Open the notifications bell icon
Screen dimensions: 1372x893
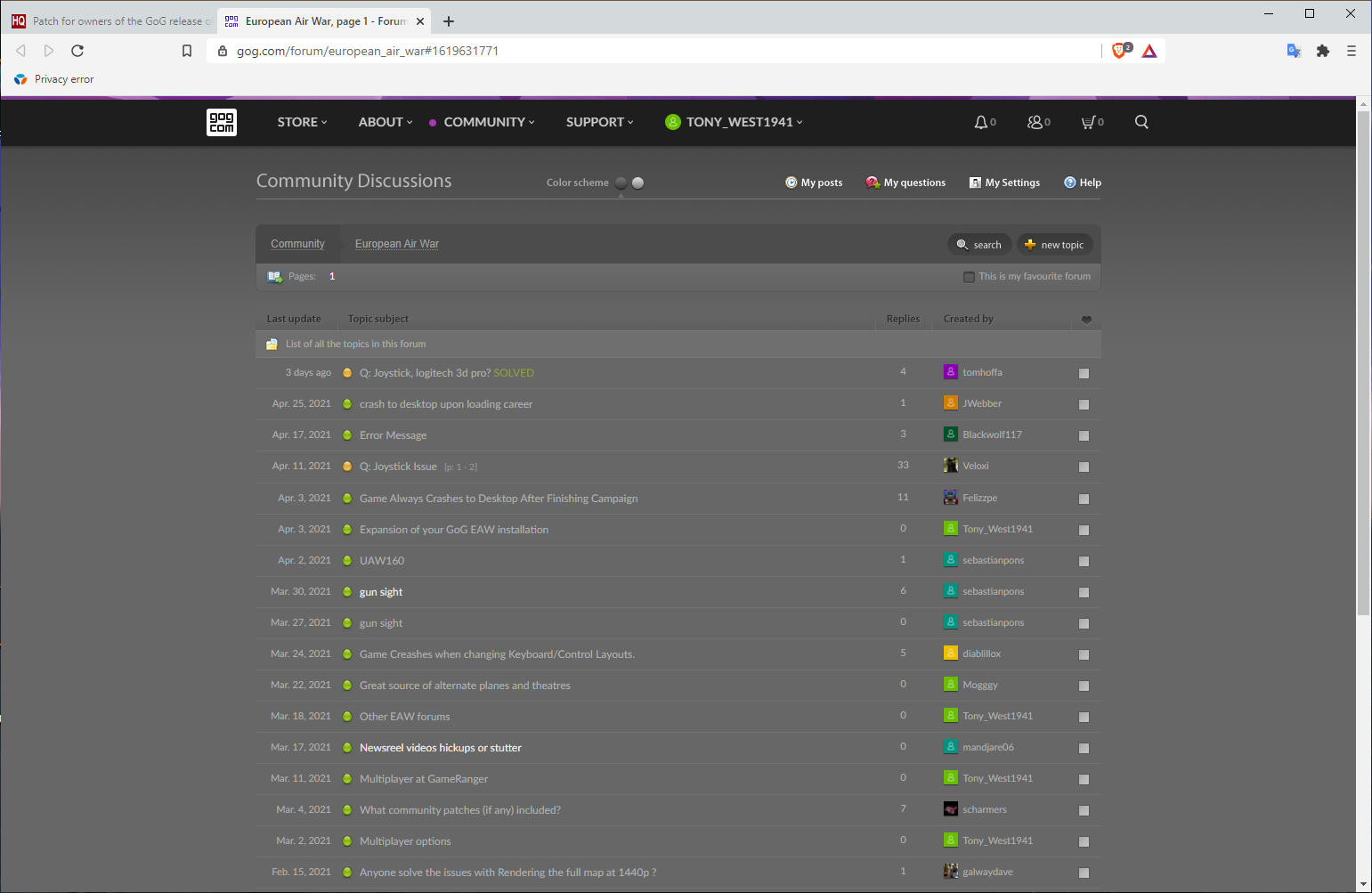pyautogui.click(x=980, y=122)
